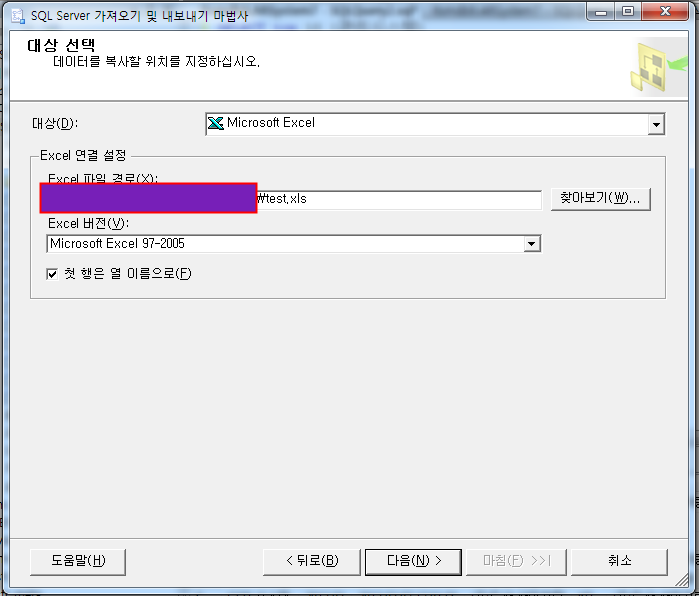Toggle the first row as column names checkbox
The image size is (699, 596).
pos(52,274)
